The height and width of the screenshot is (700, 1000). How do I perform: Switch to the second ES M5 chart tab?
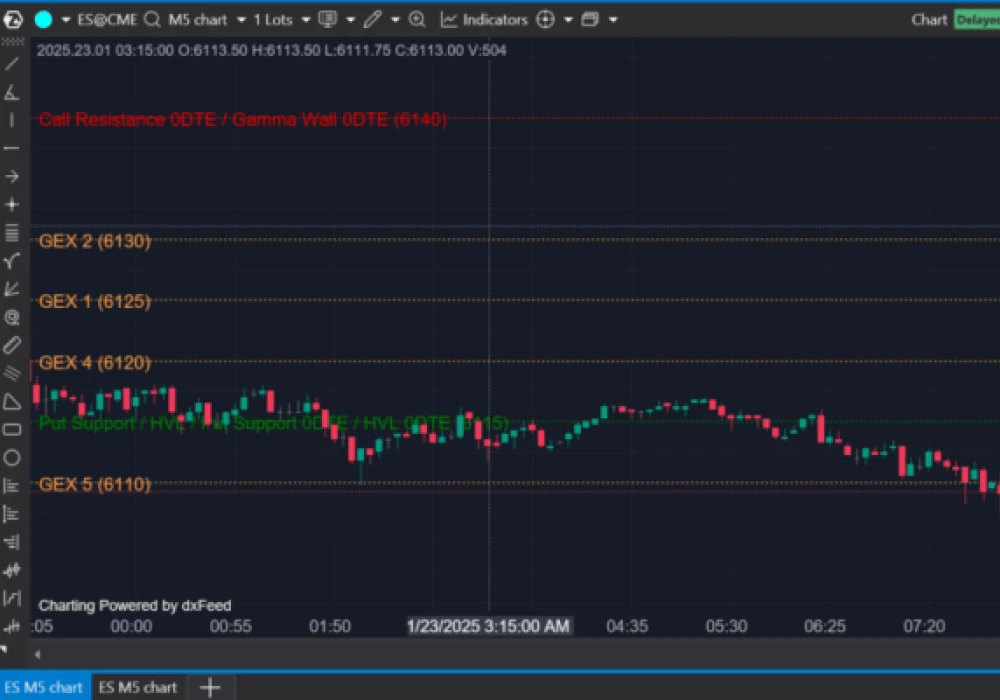pyautogui.click(x=138, y=687)
